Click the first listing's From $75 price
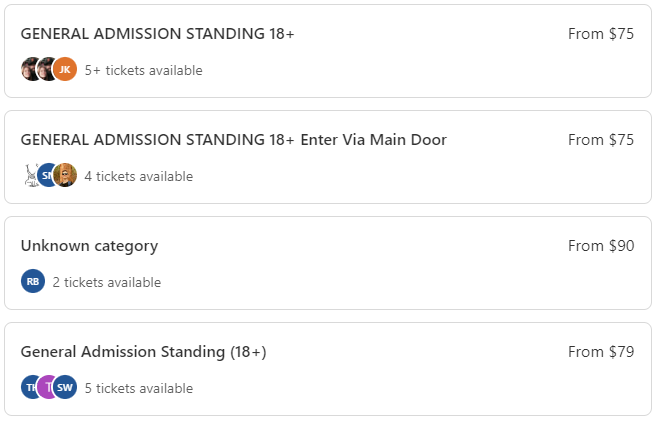 click(600, 34)
